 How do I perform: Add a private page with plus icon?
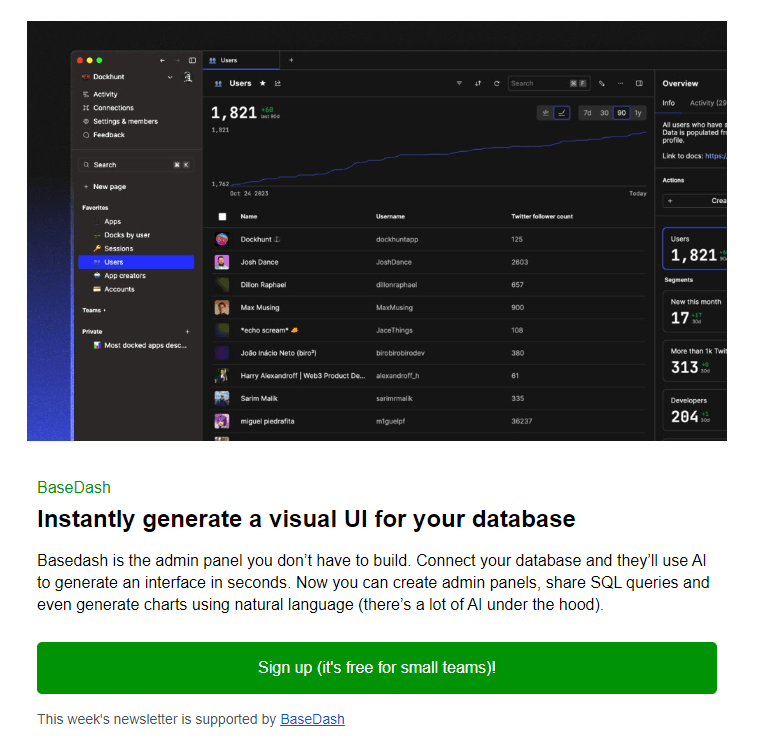[x=188, y=332]
